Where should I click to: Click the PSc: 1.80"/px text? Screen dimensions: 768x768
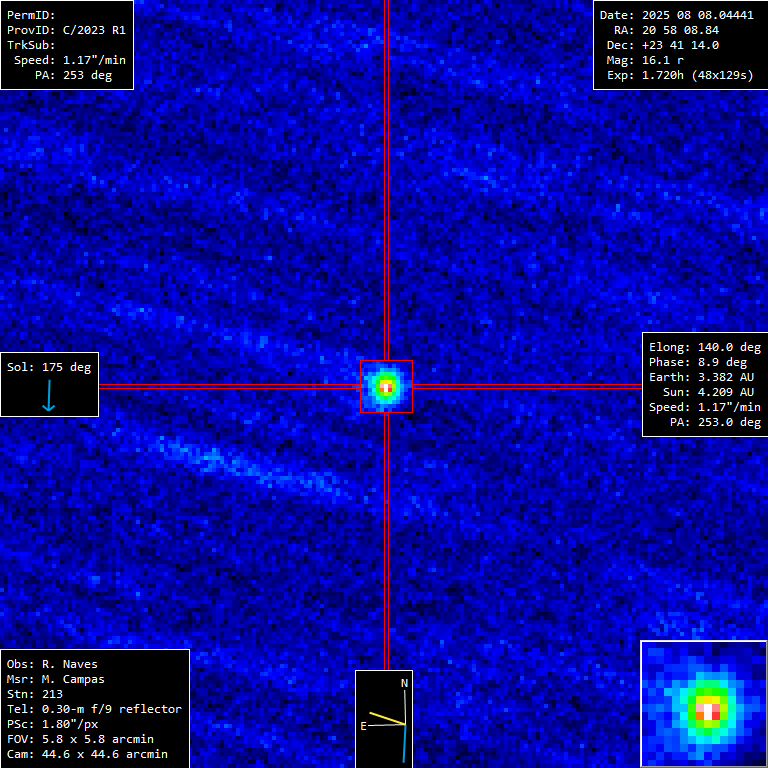tap(52, 724)
